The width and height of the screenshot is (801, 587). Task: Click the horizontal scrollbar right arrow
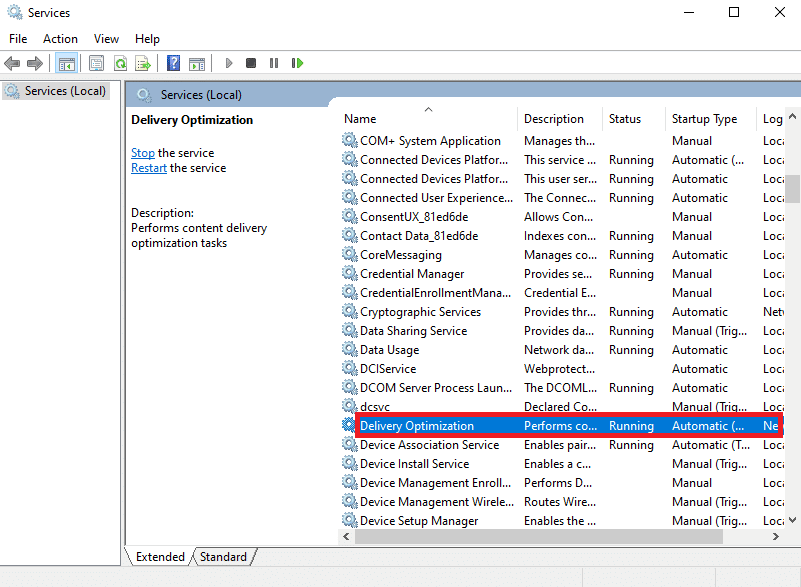tap(776, 536)
